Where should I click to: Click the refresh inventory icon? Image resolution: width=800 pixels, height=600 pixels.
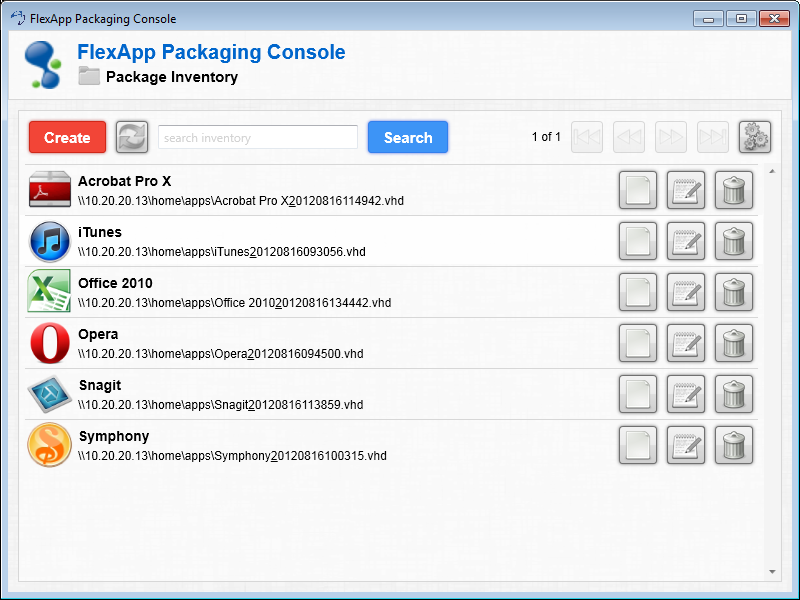tap(132, 138)
